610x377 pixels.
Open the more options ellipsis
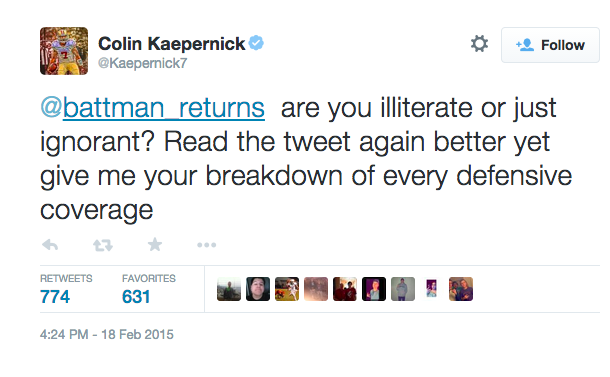207,245
